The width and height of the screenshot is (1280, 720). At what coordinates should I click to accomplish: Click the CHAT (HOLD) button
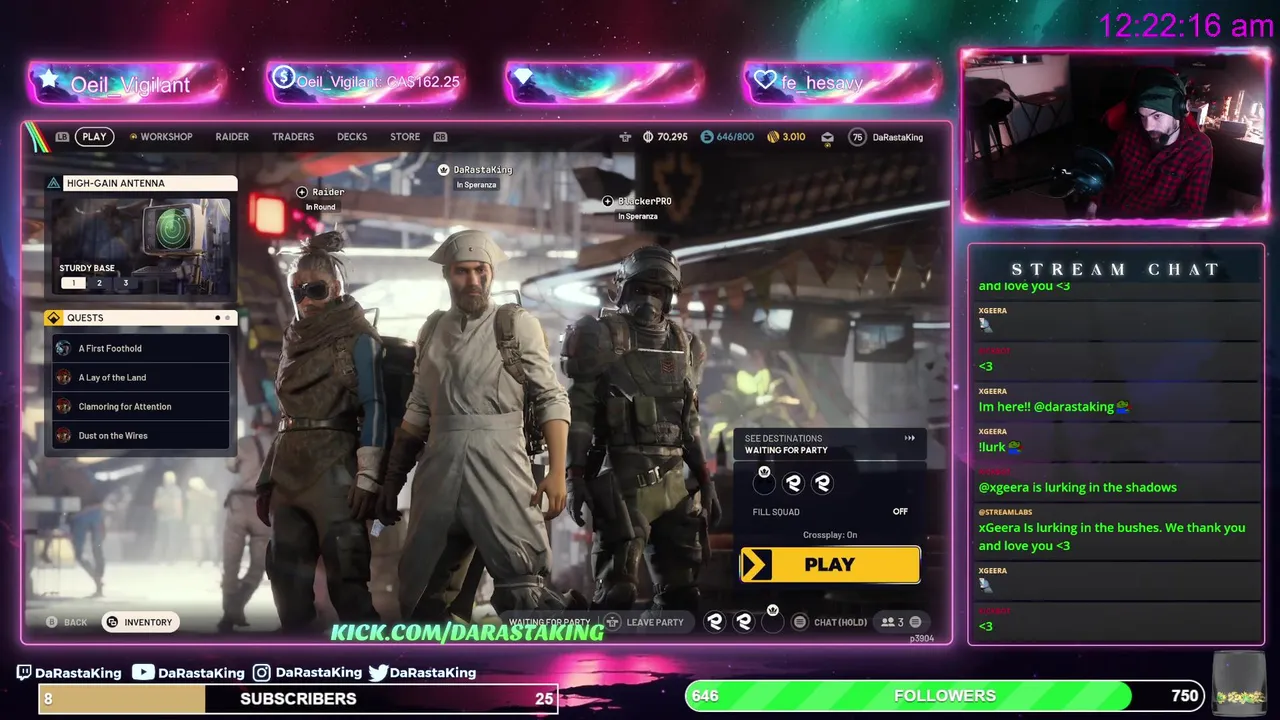(x=830, y=622)
